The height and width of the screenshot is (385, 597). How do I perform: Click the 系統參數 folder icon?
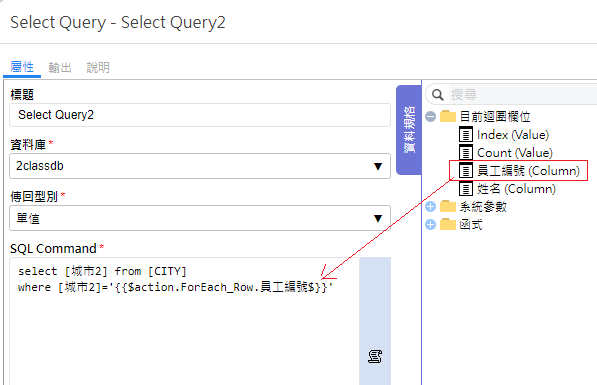point(448,206)
